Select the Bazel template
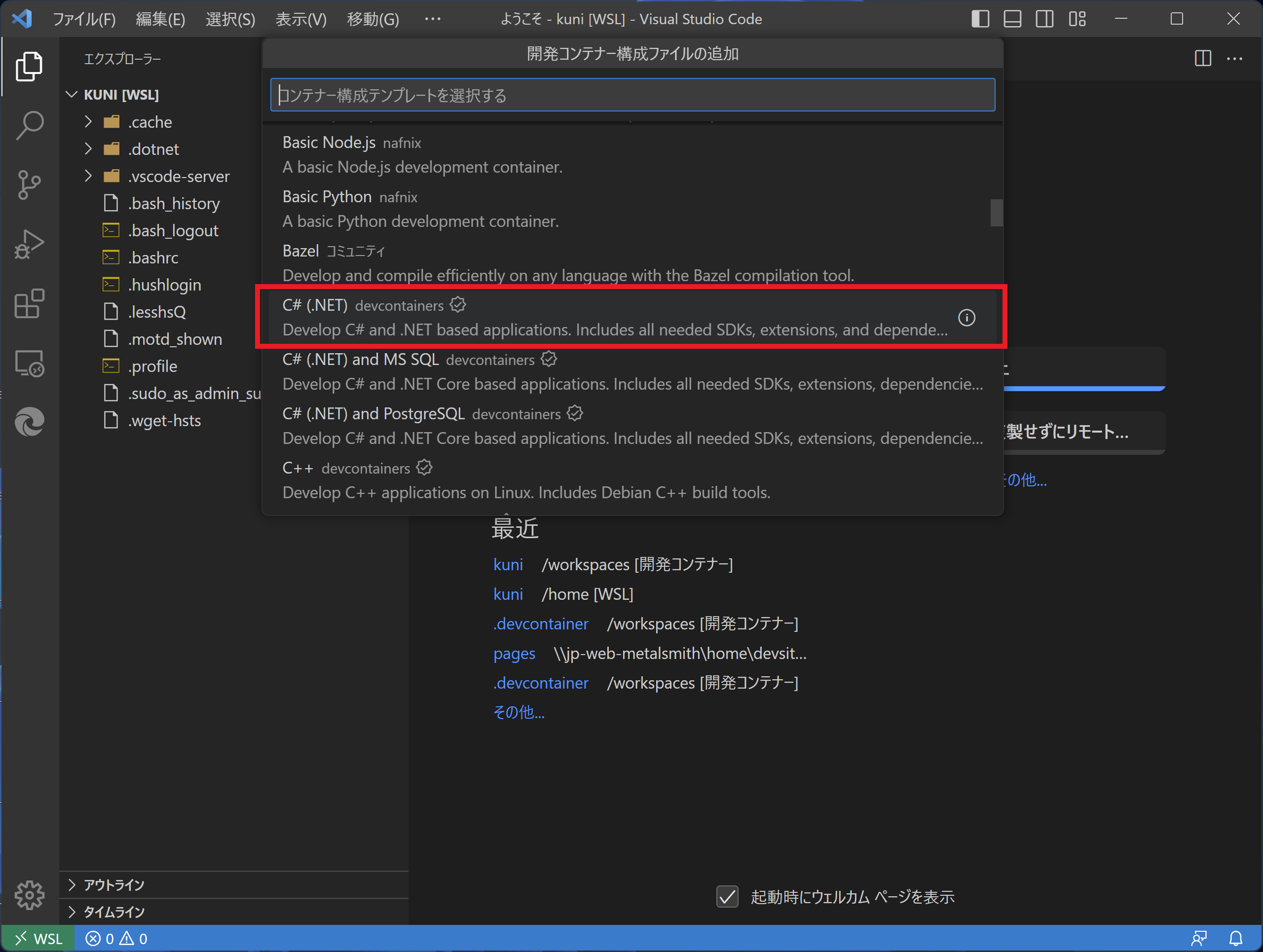Image resolution: width=1263 pixels, height=952 pixels. 632,263
